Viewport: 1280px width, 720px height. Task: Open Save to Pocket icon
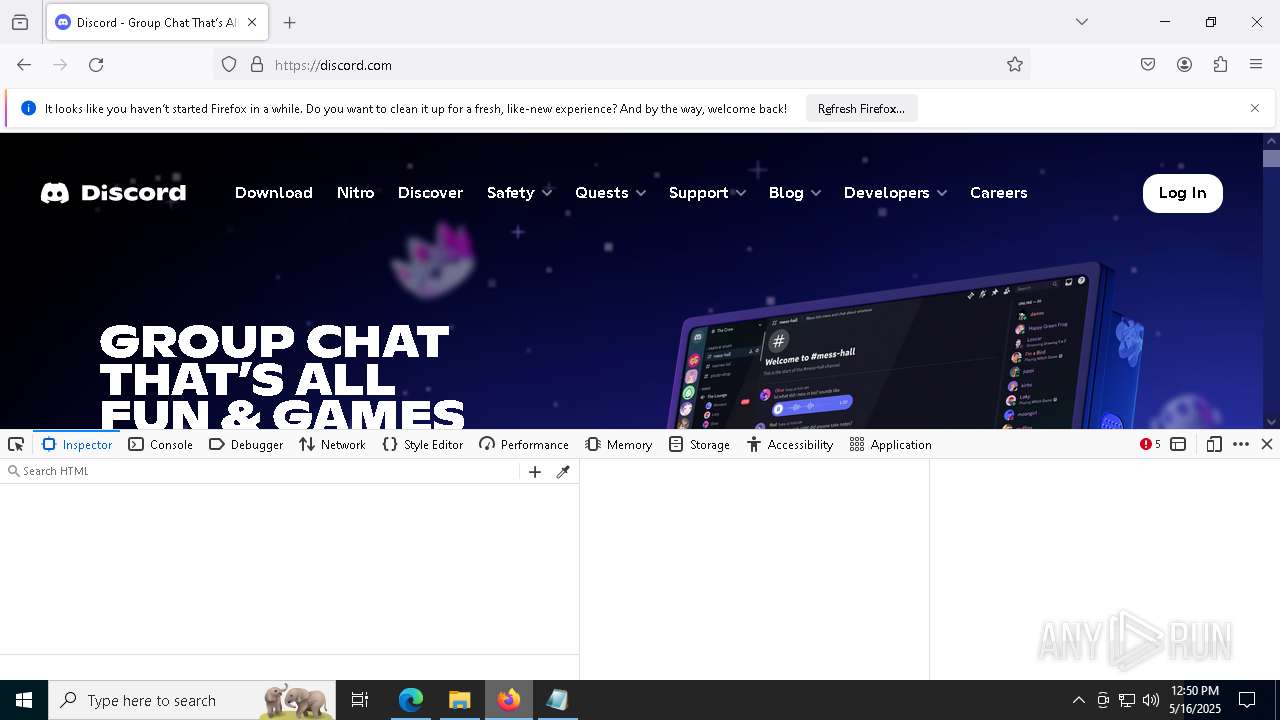(x=1148, y=65)
